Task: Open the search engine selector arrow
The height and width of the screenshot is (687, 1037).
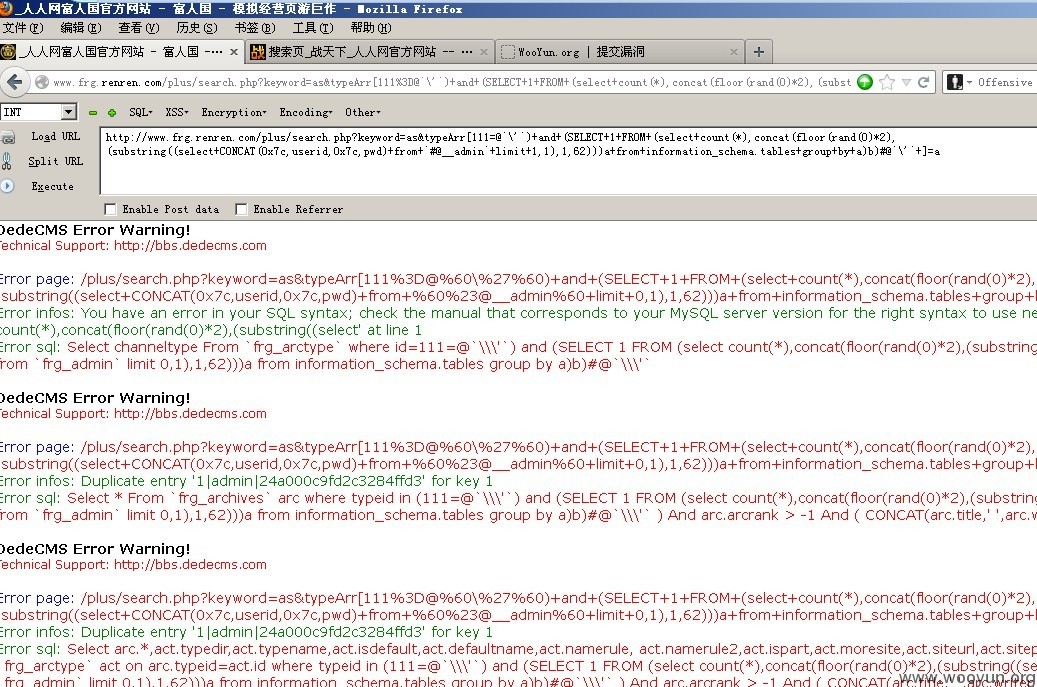Action: pyautogui.click(x=970, y=83)
